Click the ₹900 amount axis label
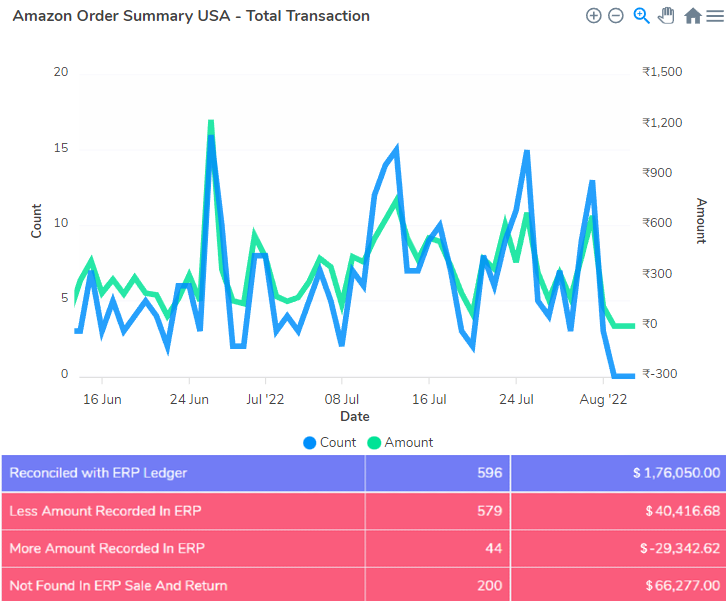Viewport: 726px width, 601px height. [657, 173]
